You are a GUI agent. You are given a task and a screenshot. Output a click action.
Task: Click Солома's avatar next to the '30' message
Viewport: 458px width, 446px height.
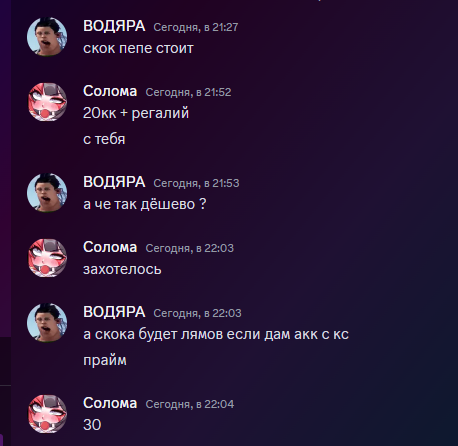(x=47, y=414)
